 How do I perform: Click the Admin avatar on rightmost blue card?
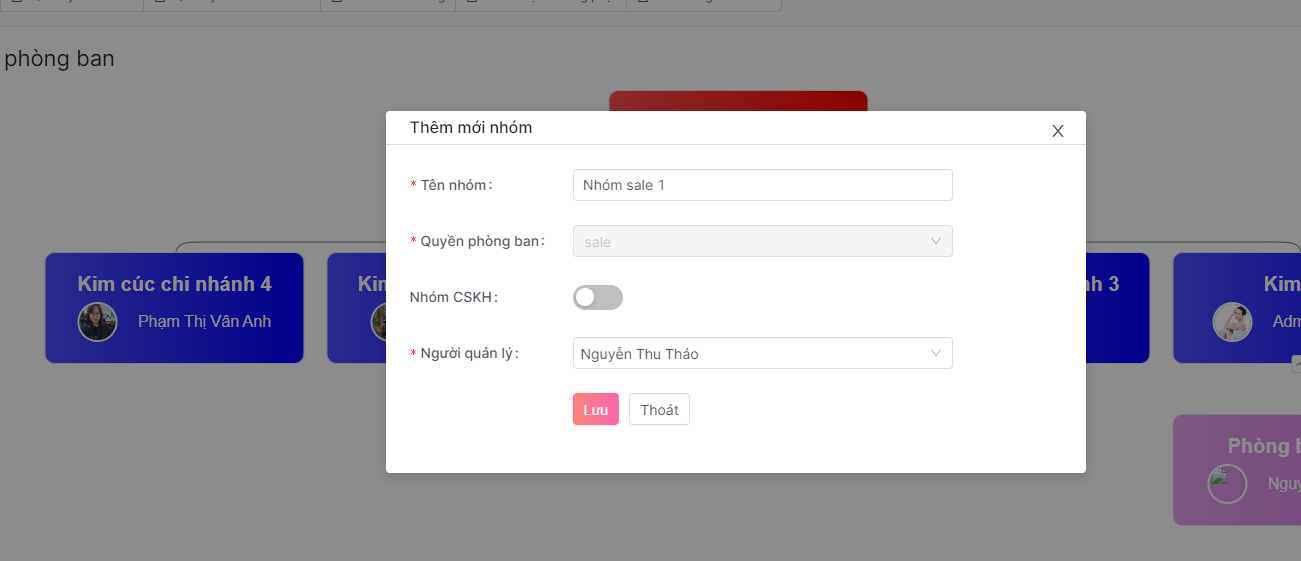(x=1232, y=322)
